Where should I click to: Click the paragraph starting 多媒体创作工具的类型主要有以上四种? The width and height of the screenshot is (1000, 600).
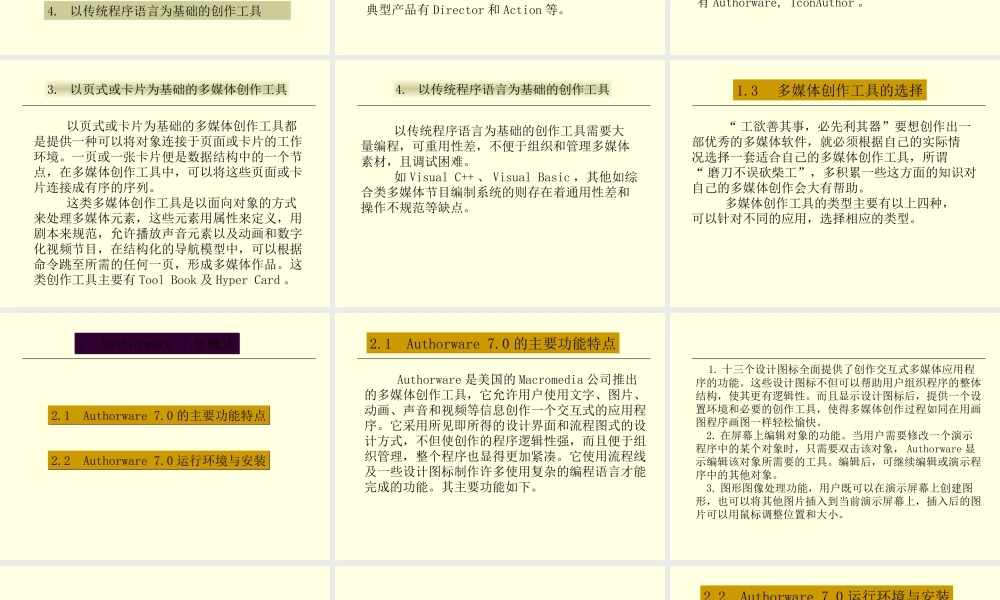pyautogui.click(x=821, y=211)
